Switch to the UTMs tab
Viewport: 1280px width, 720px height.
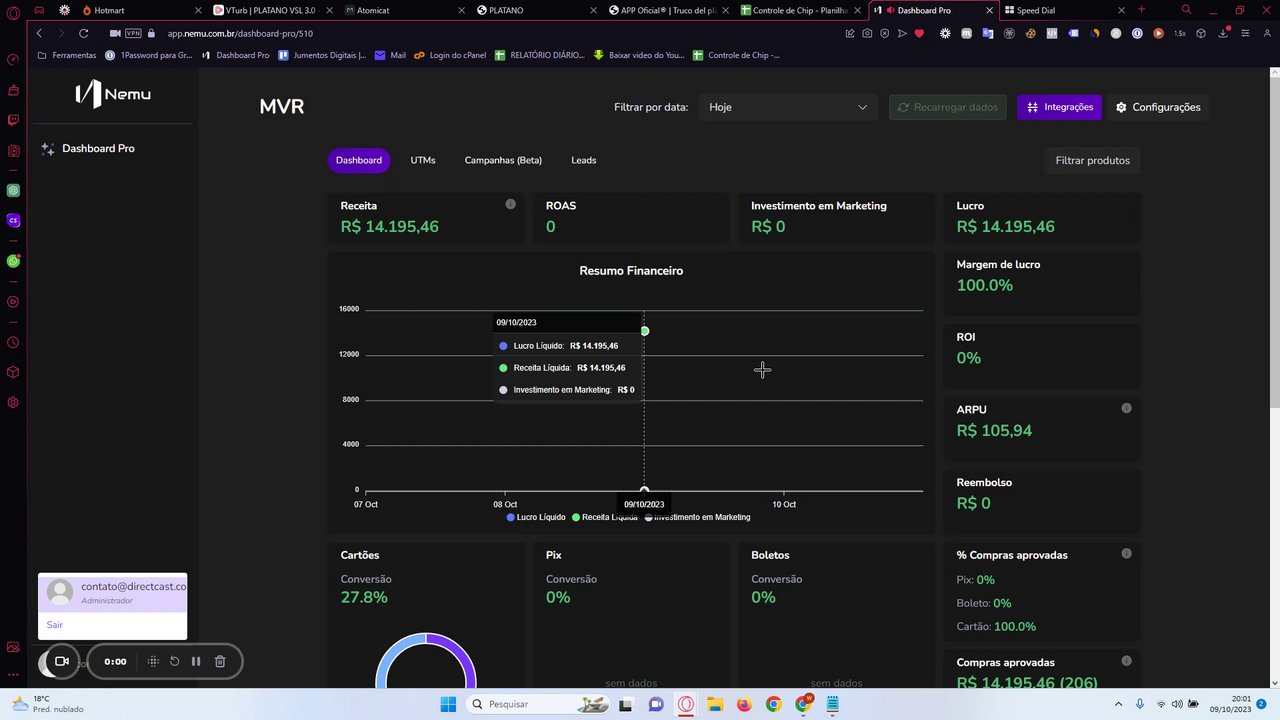tap(423, 160)
